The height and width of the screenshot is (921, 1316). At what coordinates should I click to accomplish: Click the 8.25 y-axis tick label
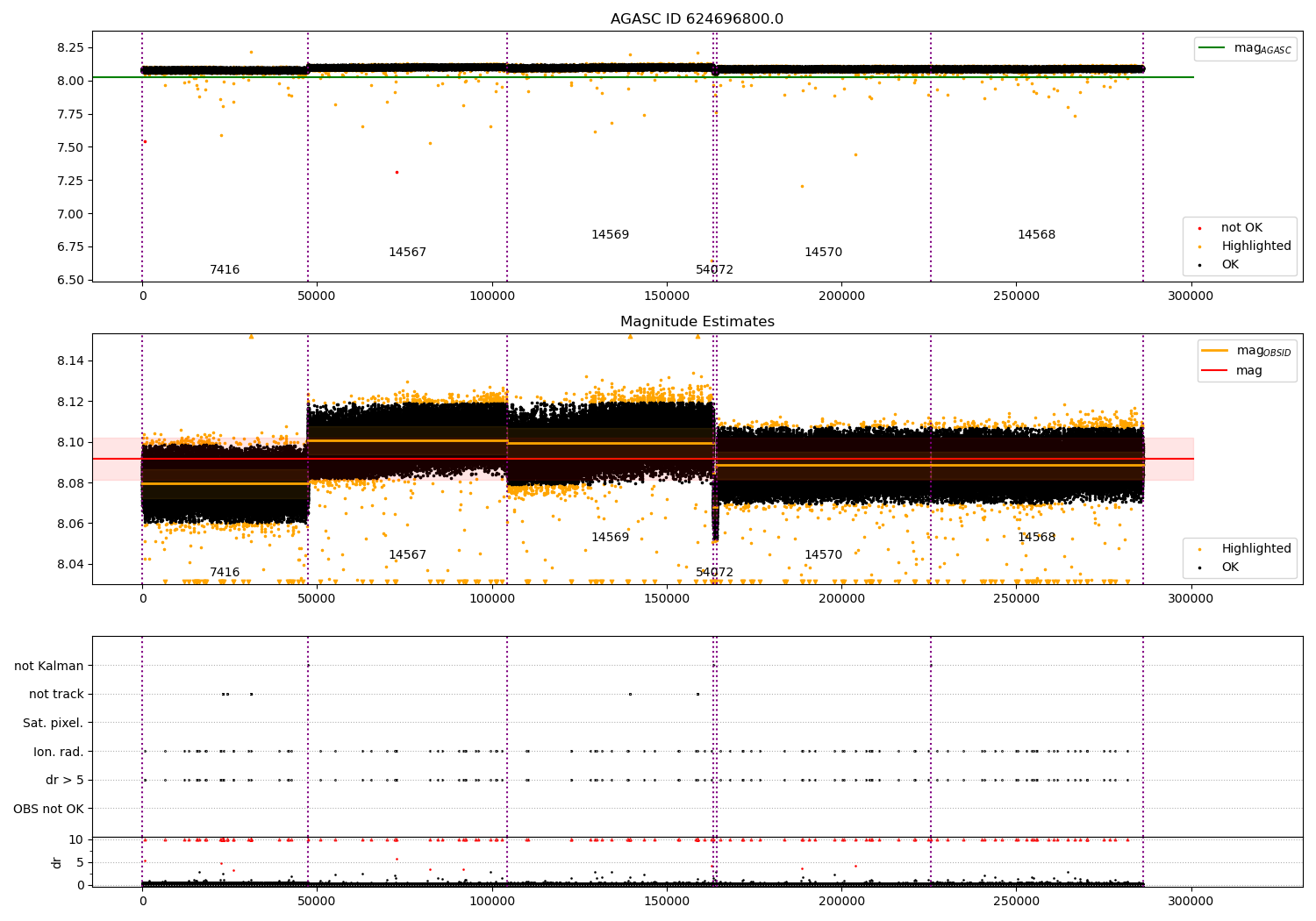click(70, 47)
